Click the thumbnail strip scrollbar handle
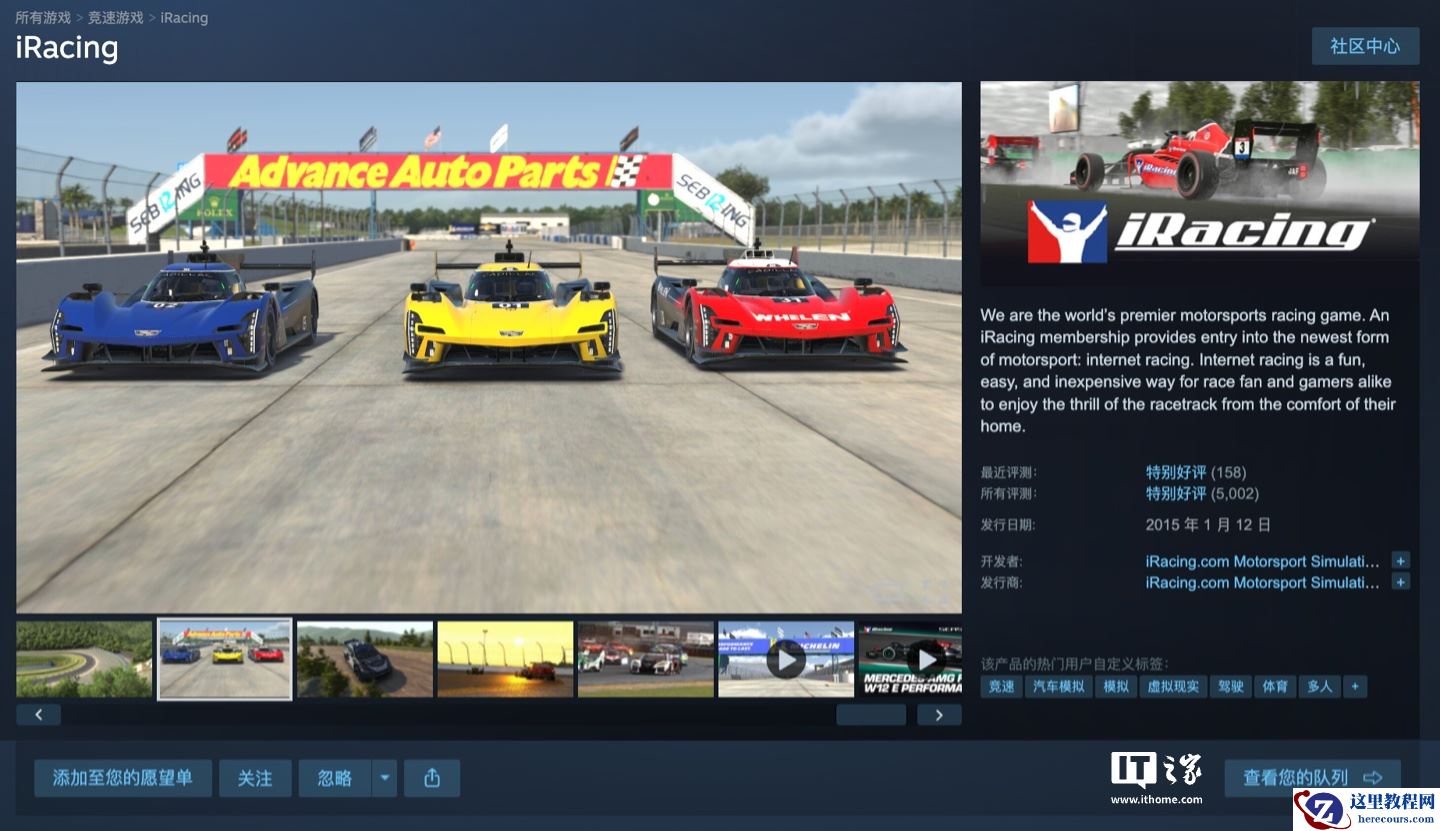1440x831 pixels. pos(871,715)
